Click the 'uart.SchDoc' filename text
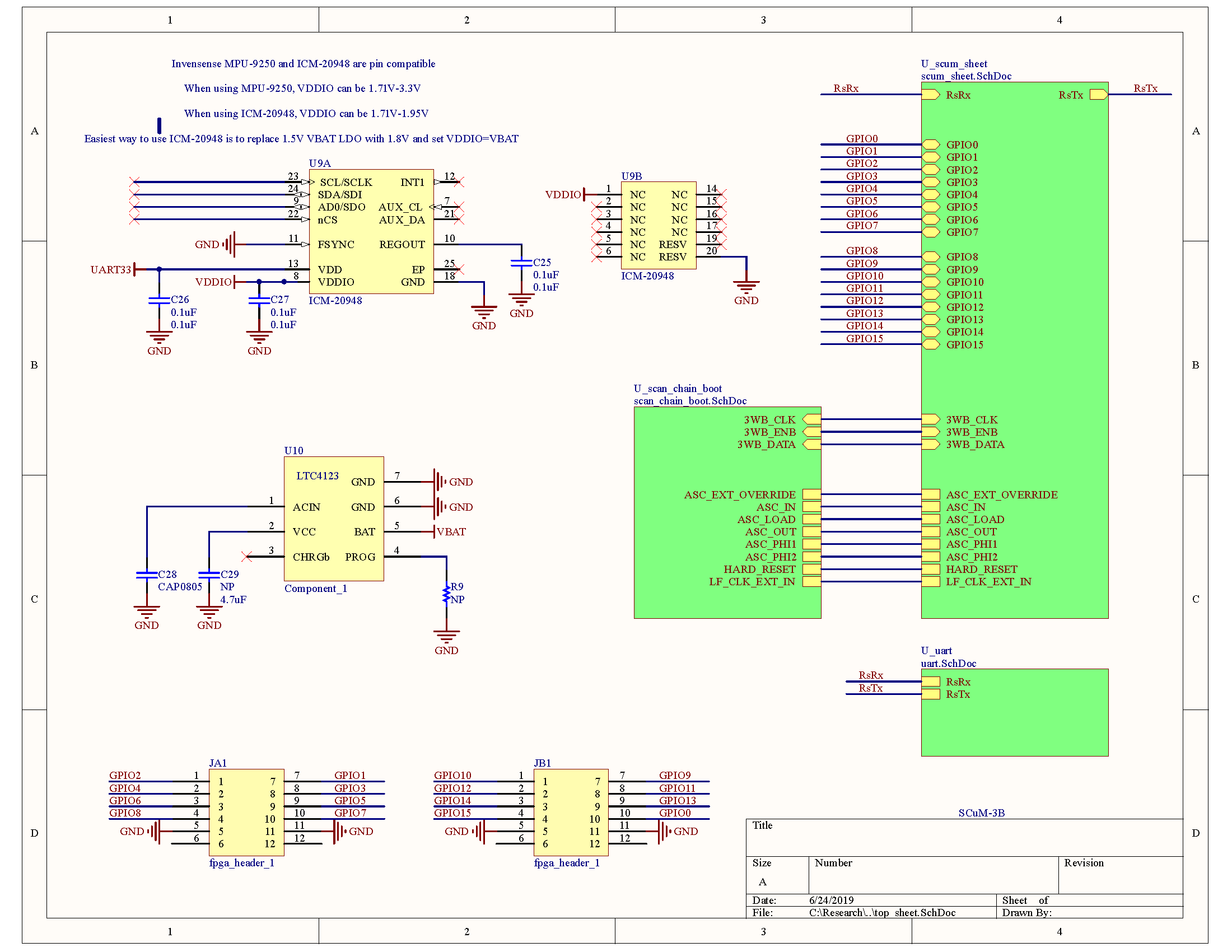Screen dimensions: 1232x952 948,664
